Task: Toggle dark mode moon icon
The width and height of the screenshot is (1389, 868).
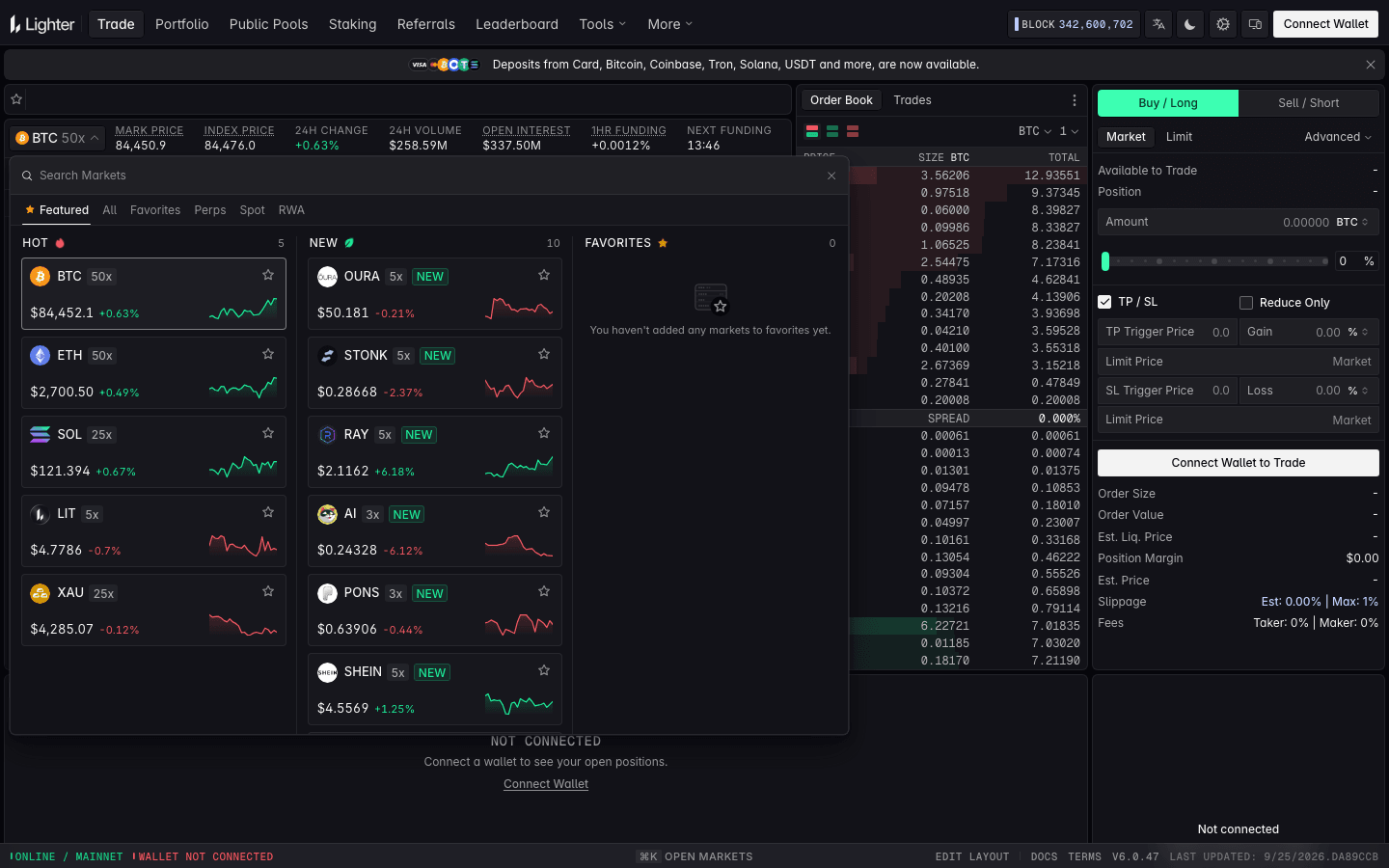Action: [x=1190, y=24]
